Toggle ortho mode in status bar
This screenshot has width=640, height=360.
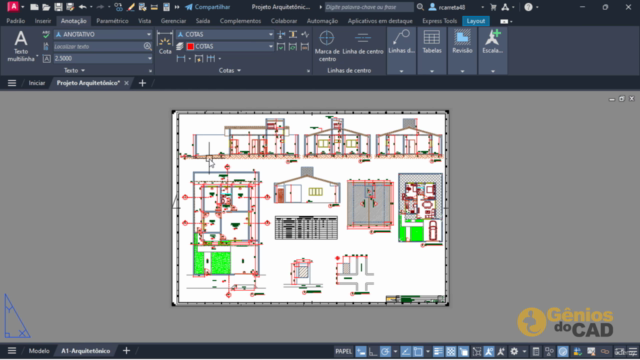point(373,351)
